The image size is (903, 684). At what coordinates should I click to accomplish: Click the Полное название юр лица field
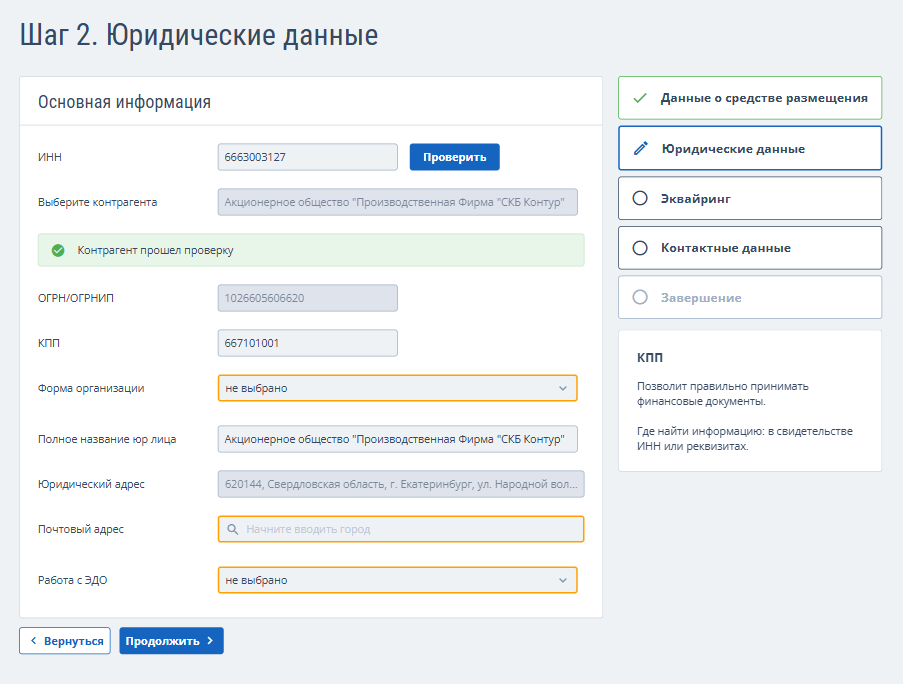tap(397, 439)
